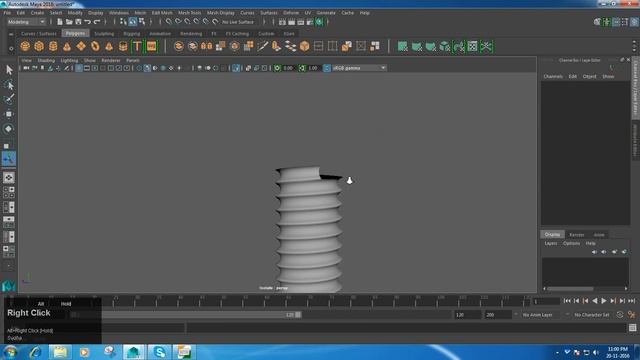Select the Rotate tool in the toolbox
This screenshot has height=360, width=640.
(9, 129)
